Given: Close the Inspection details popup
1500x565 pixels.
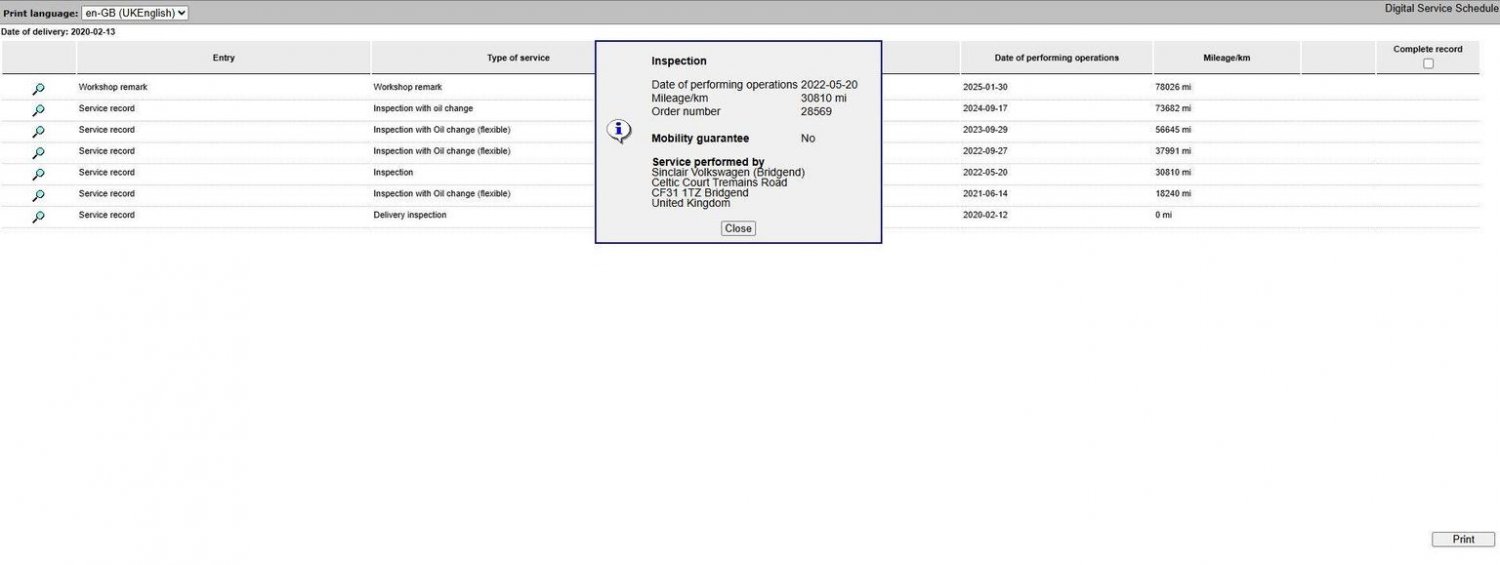Looking at the screenshot, I should point(738,228).
